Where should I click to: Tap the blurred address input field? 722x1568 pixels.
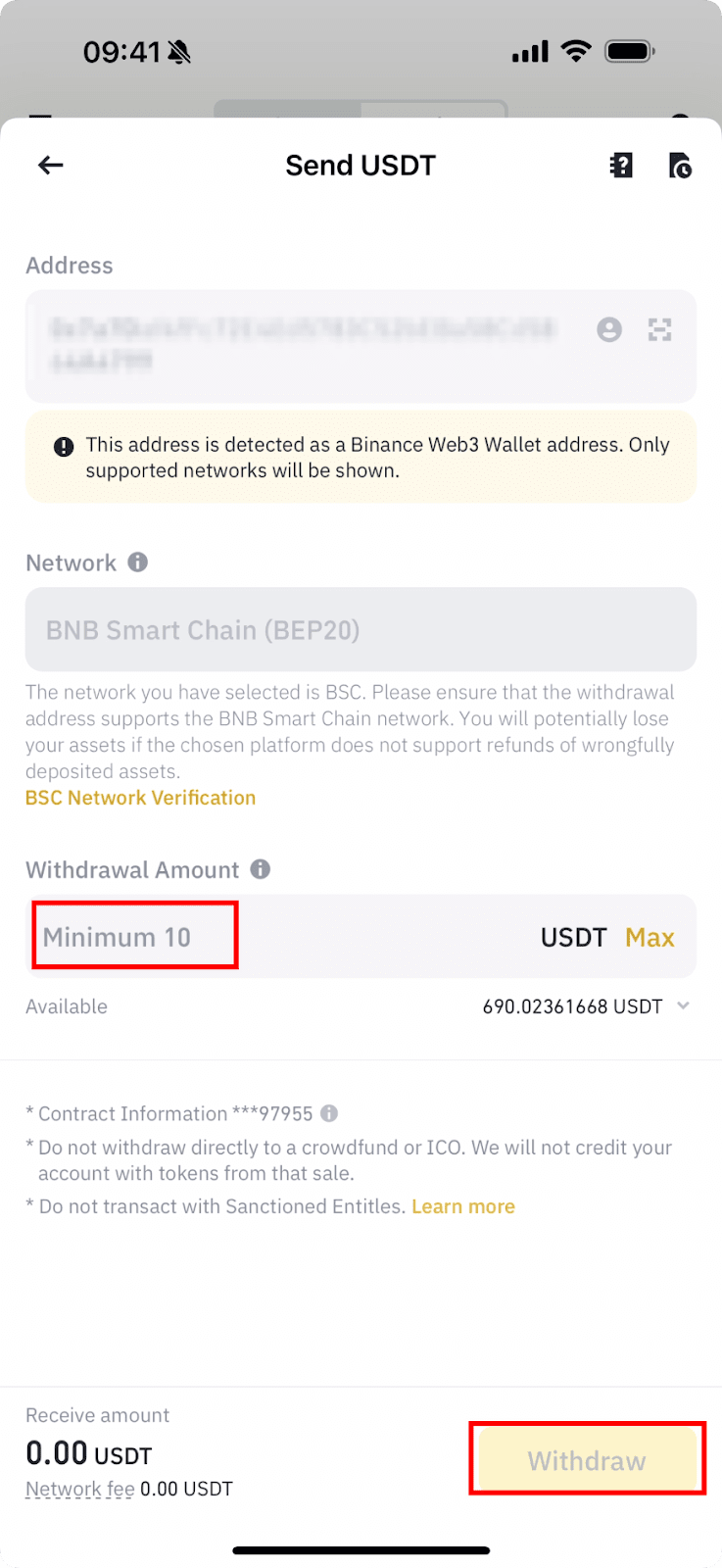click(x=304, y=345)
